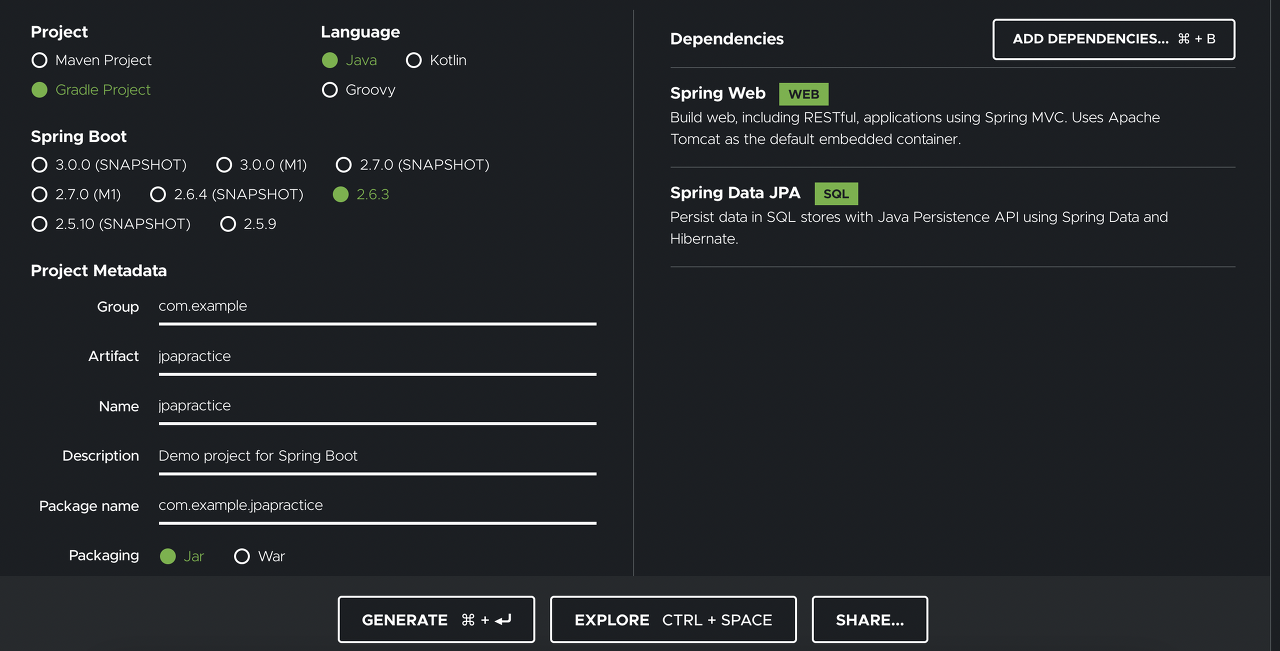Image resolution: width=1280 pixels, height=651 pixels.
Task: Click the Spring Web description text
Action: pyautogui.click(x=915, y=128)
